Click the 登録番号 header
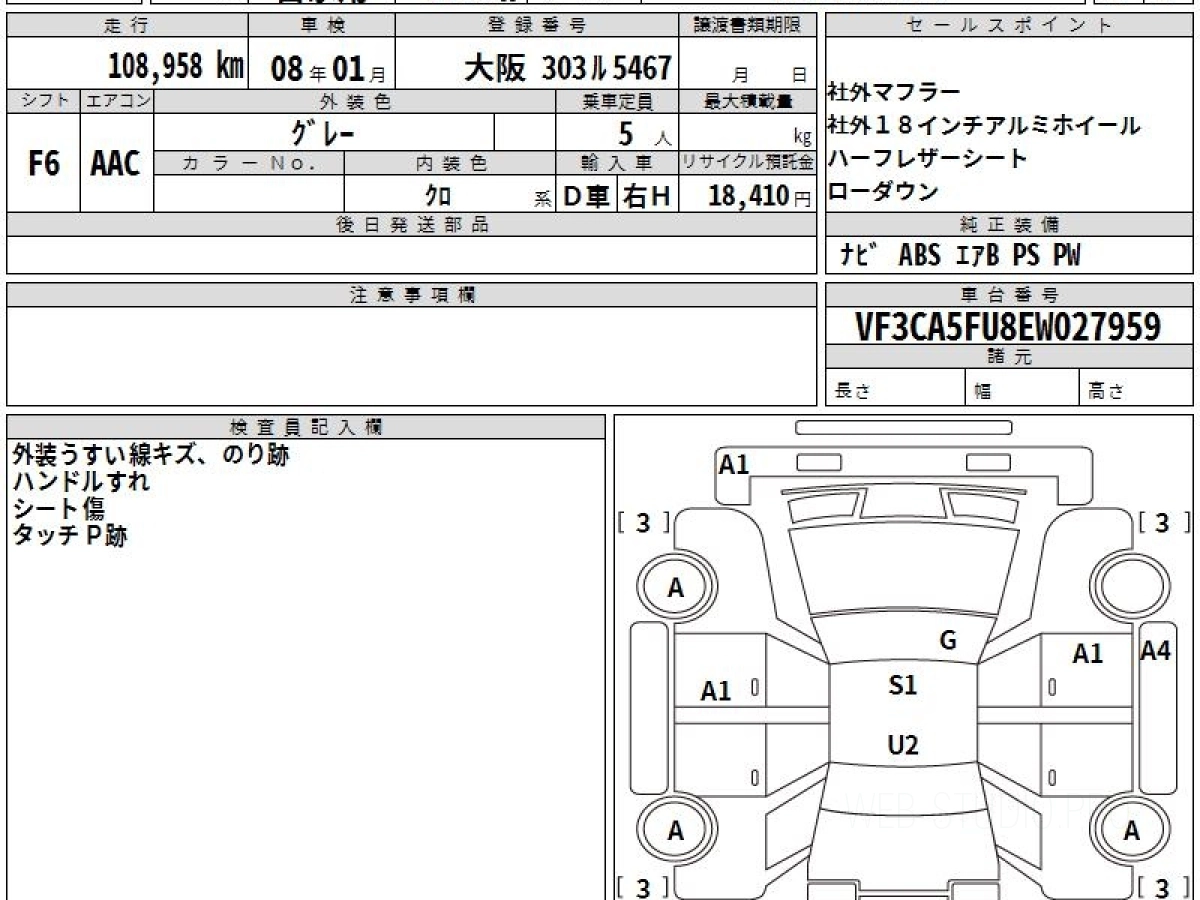Image resolution: width=1200 pixels, height=900 pixels. point(538,26)
